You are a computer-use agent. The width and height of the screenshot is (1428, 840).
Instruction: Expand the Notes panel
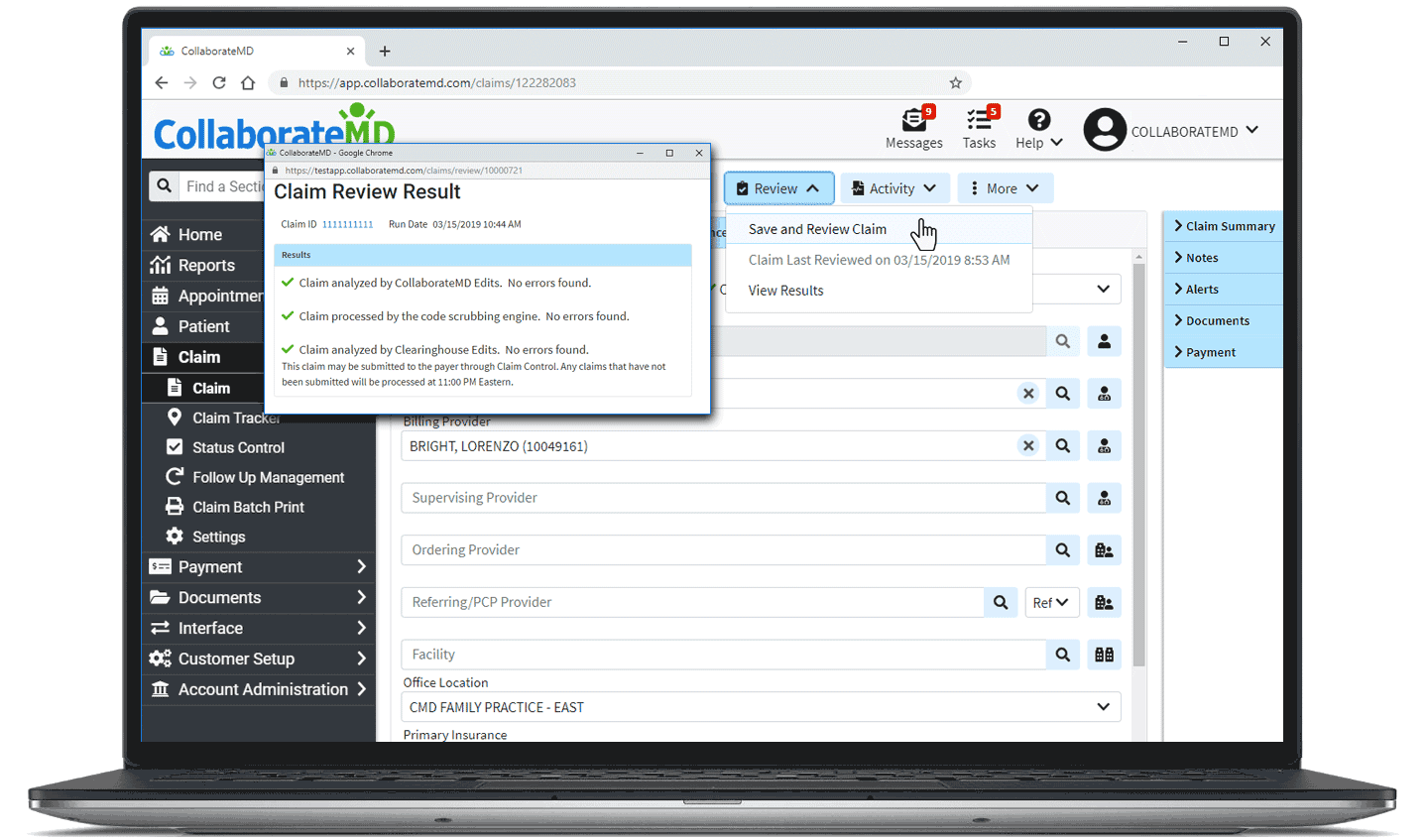click(x=1224, y=258)
